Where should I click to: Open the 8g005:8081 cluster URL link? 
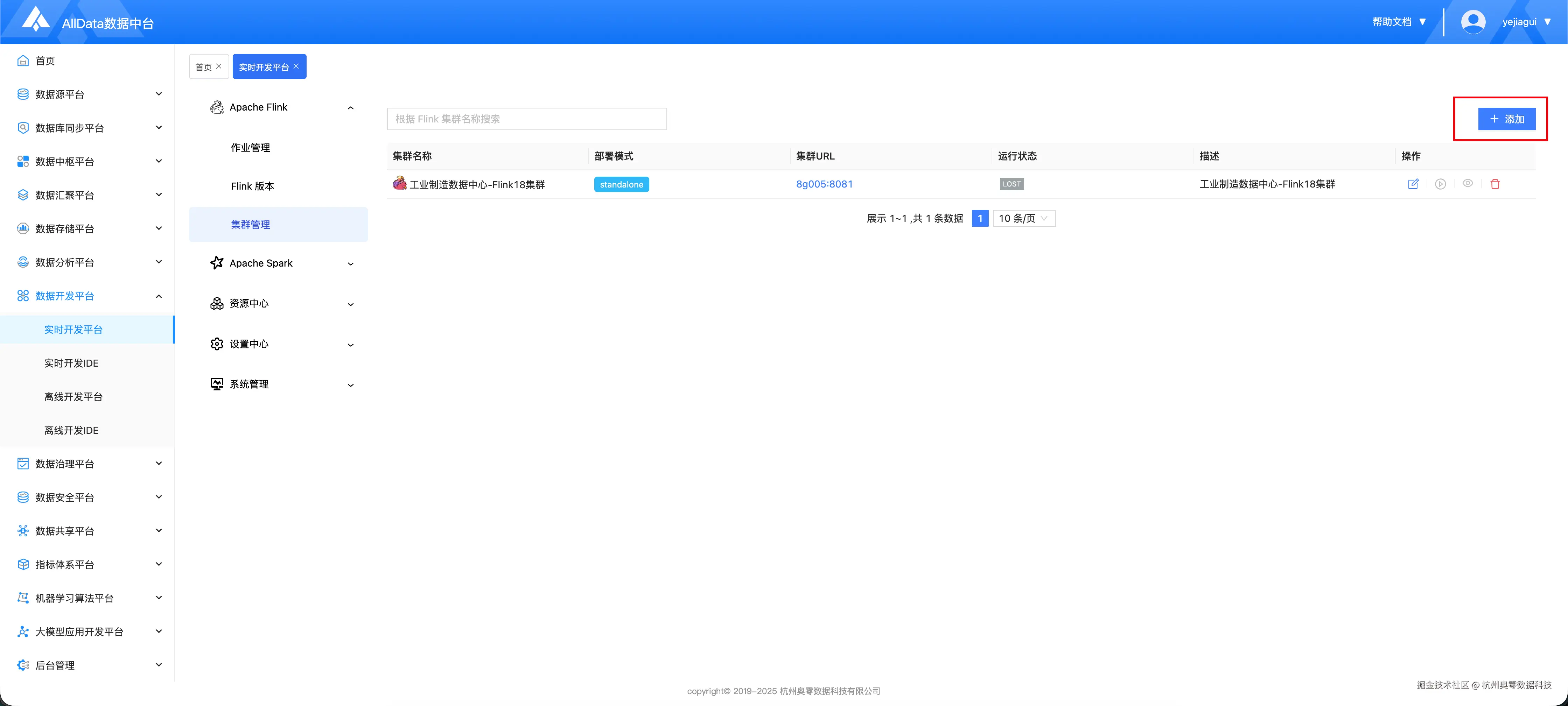click(824, 184)
